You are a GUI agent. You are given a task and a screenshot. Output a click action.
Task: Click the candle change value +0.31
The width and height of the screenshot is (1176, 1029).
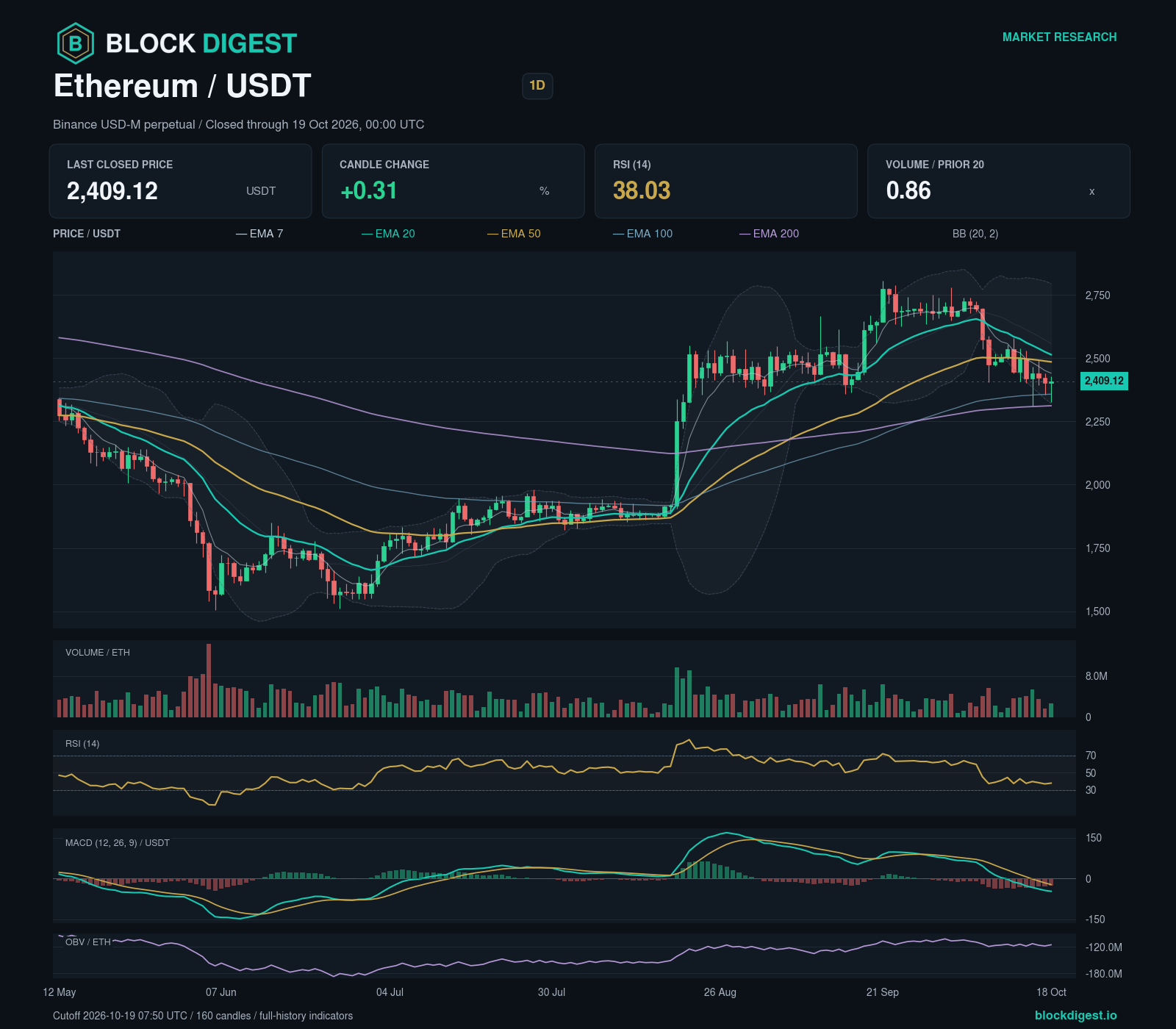368,191
